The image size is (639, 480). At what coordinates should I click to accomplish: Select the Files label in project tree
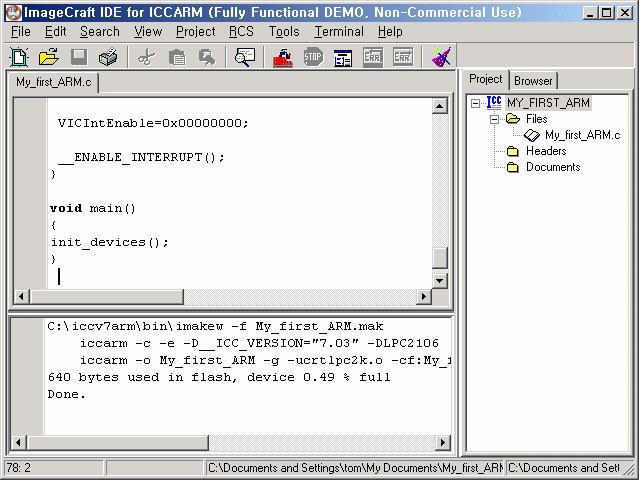point(536,119)
